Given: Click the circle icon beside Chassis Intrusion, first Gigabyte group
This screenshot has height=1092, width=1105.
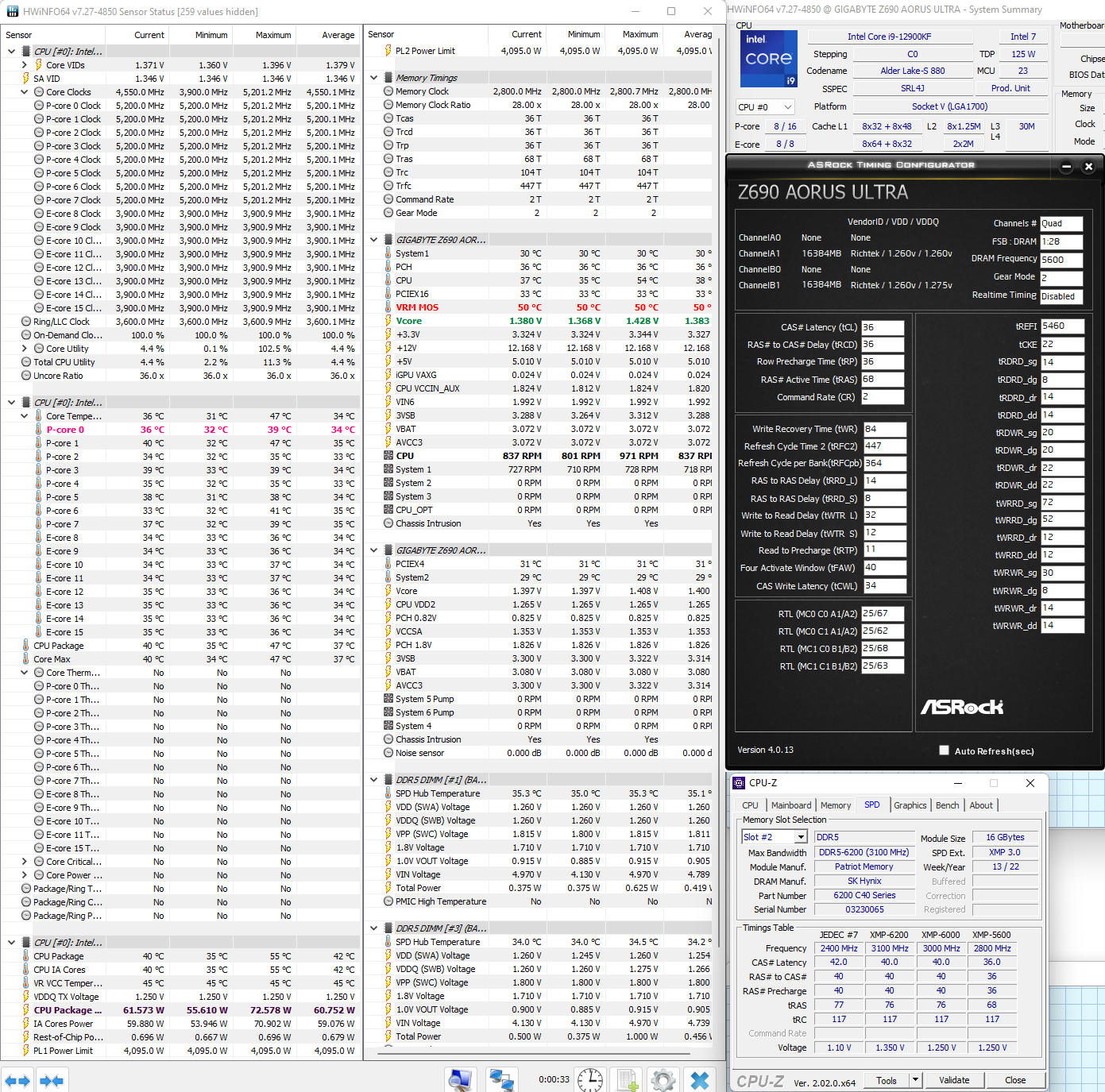Looking at the screenshot, I should [388, 523].
